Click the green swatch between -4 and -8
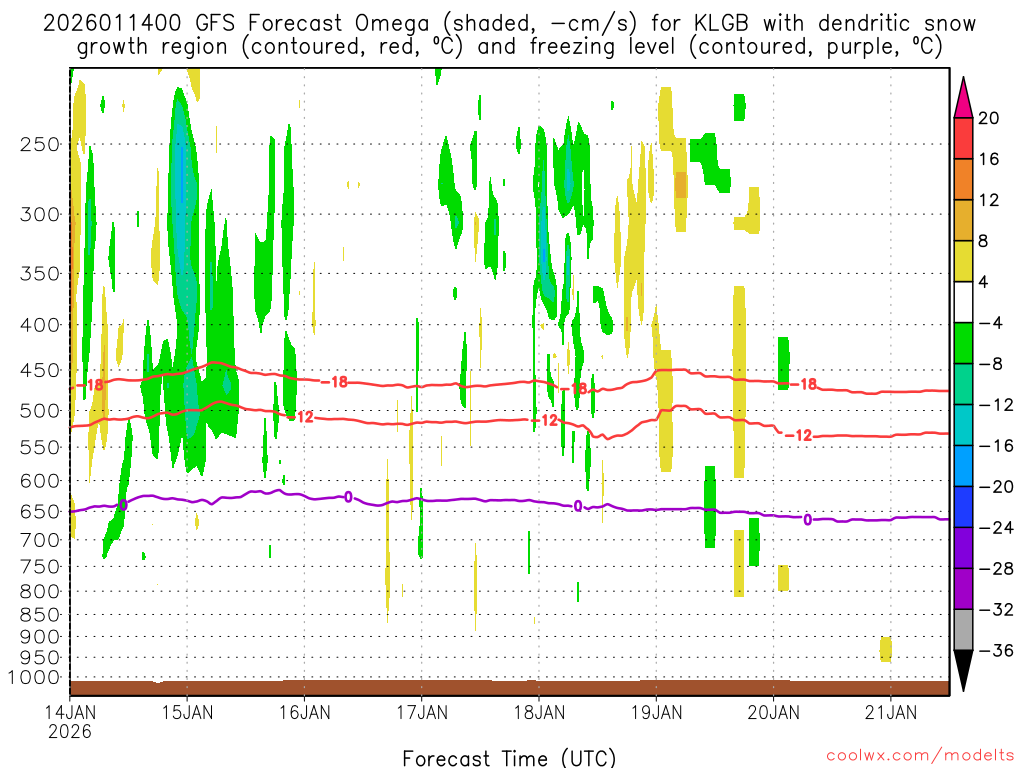This screenshot has height=768, width=1024. click(x=963, y=343)
